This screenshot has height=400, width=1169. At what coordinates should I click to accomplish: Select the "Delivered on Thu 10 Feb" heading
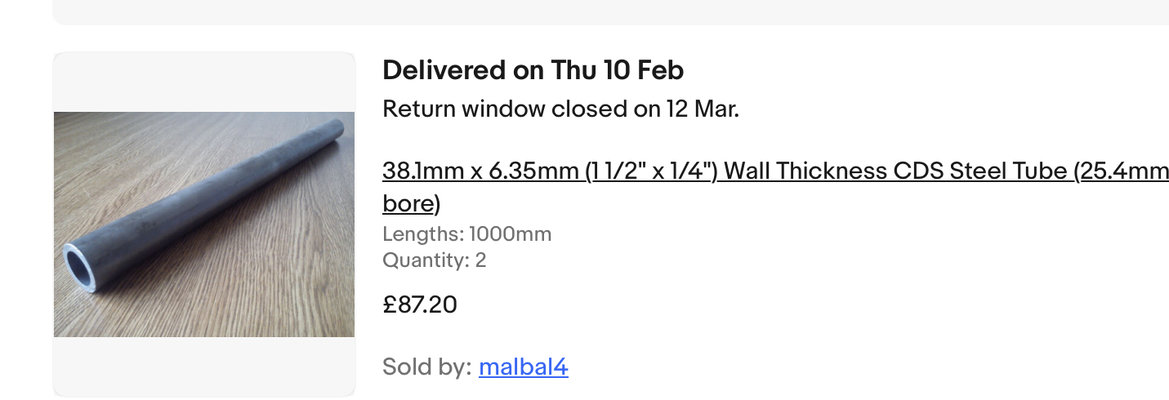pos(533,70)
